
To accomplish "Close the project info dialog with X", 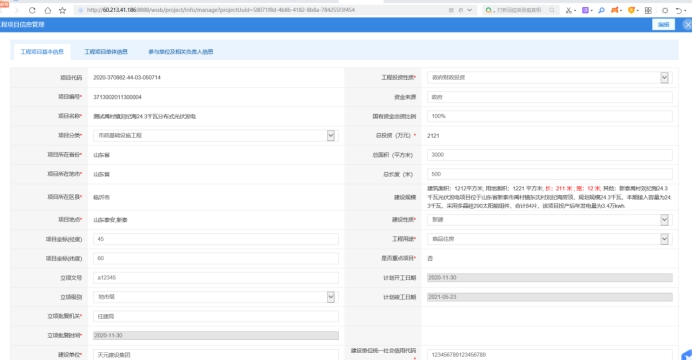I will [x=687, y=25].
